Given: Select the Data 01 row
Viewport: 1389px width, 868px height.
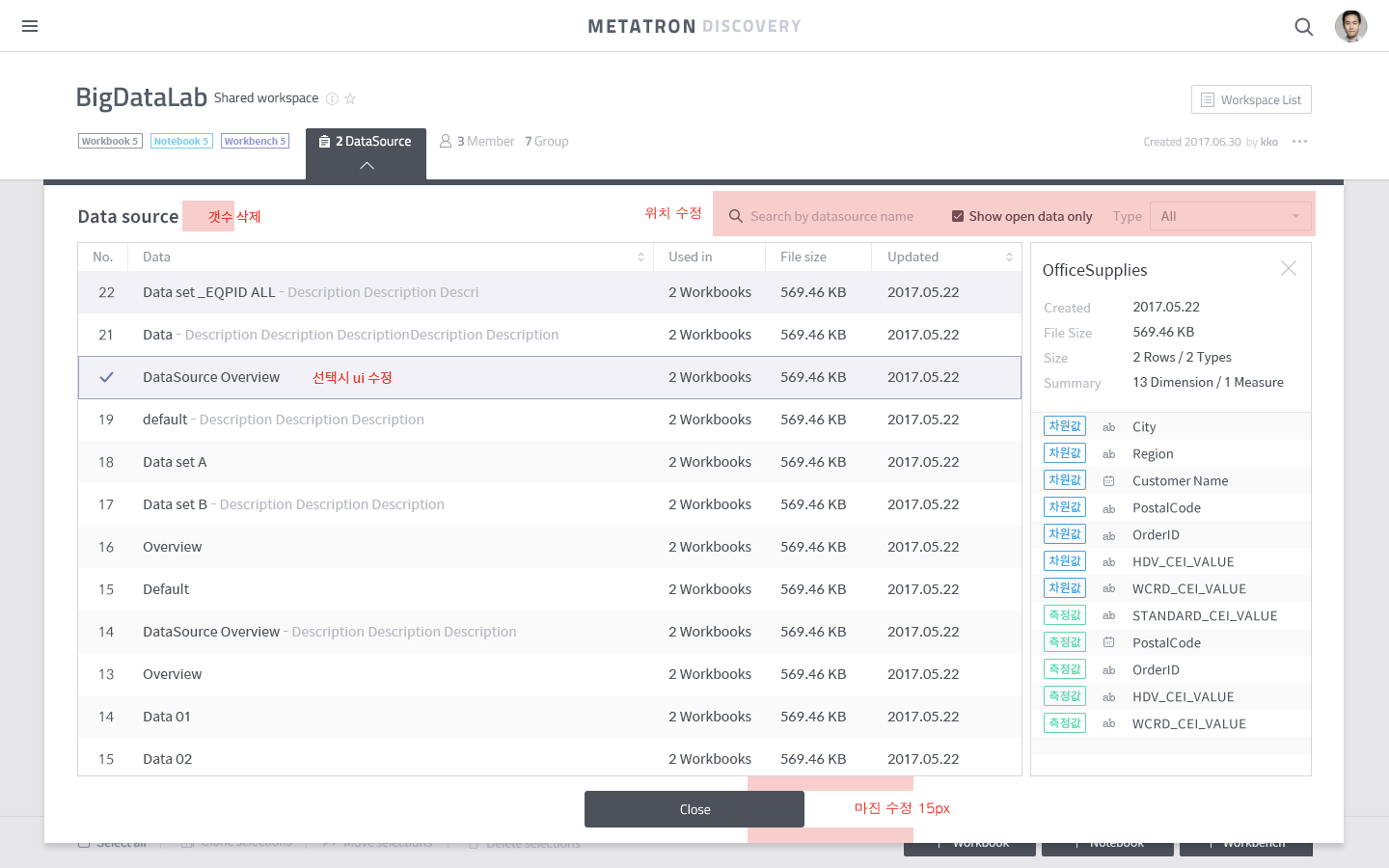Looking at the screenshot, I should pos(550,717).
